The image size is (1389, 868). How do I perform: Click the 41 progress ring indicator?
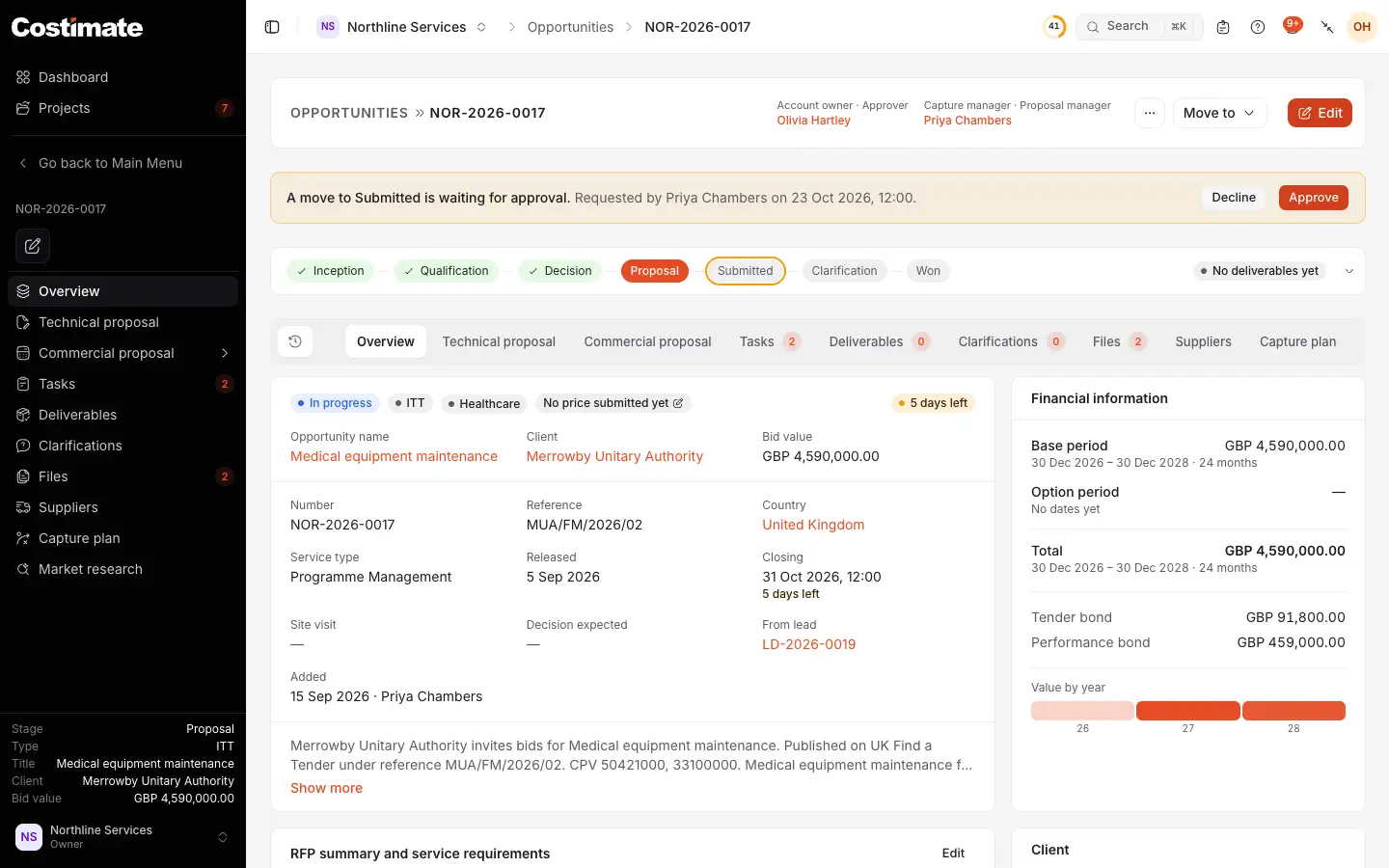(x=1054, y=27)
